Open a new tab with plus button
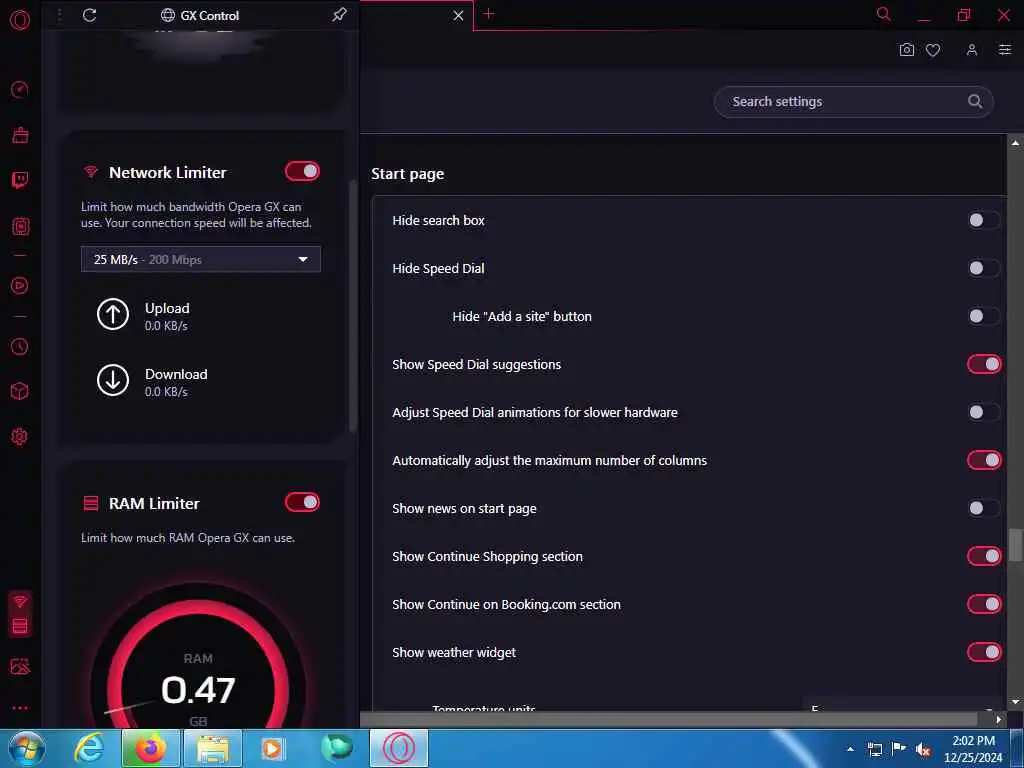1024x768 pixels. click(488, 14)
